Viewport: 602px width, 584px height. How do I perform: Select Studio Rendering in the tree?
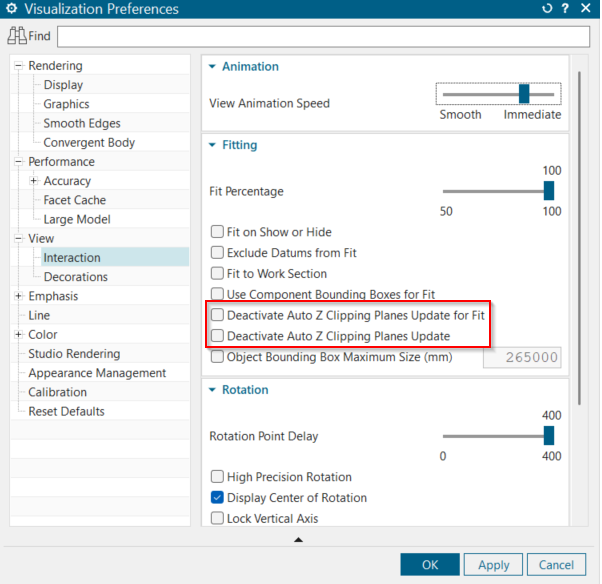pyautogui.click(x=73, y=354)
